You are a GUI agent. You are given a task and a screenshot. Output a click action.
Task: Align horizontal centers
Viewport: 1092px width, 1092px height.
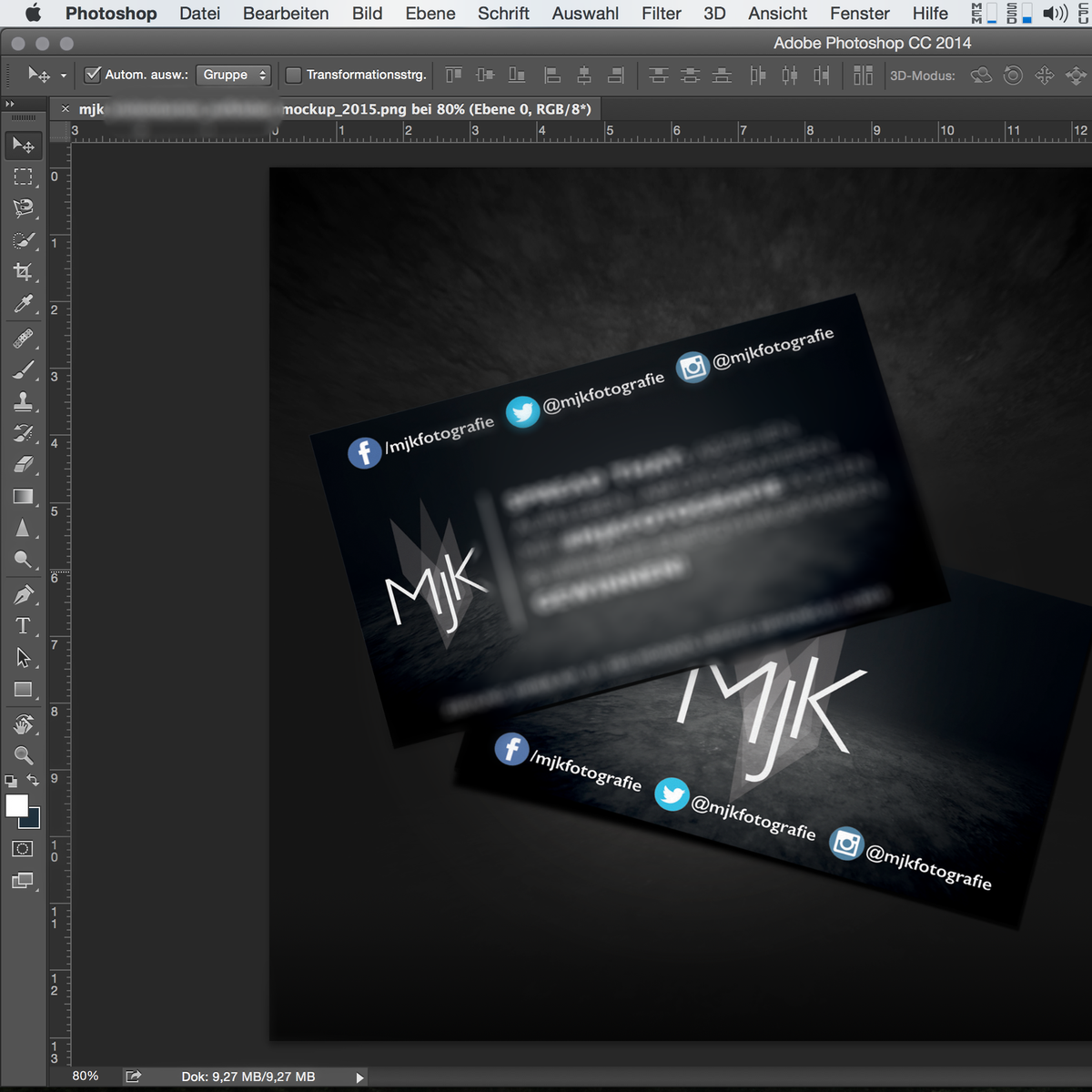pyautogui.click(x=583, y=76)
